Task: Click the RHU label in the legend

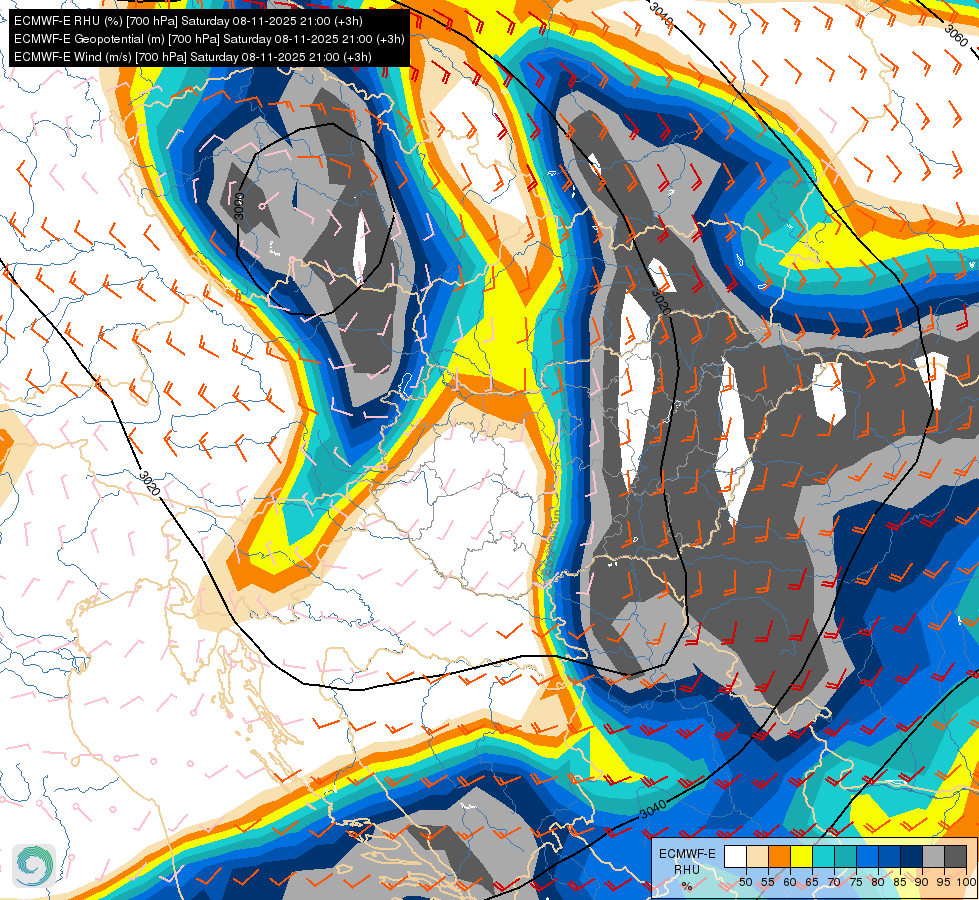Action: (x=687, y=869)
